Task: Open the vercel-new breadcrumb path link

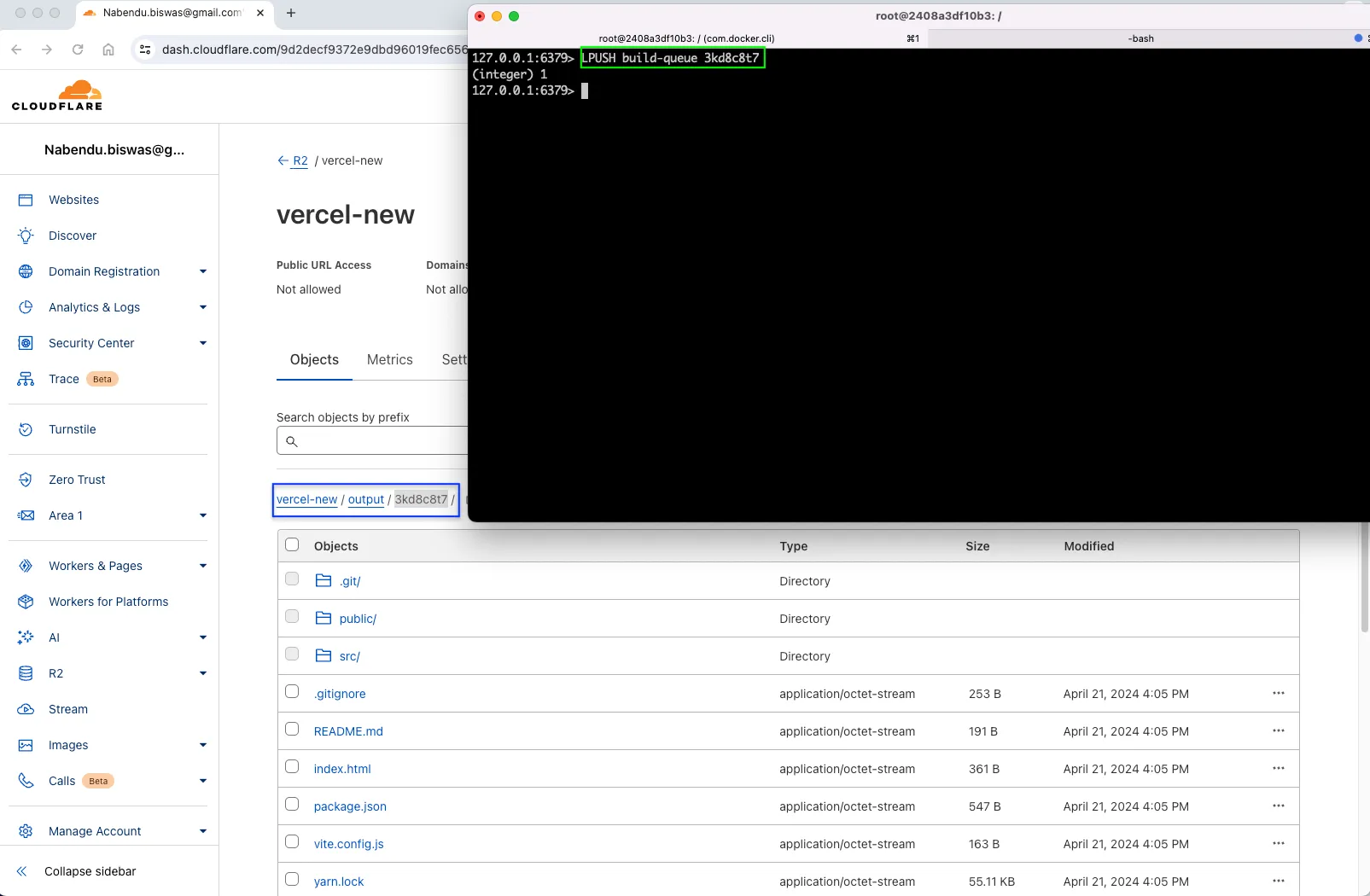Action: [x=307, y=499]
